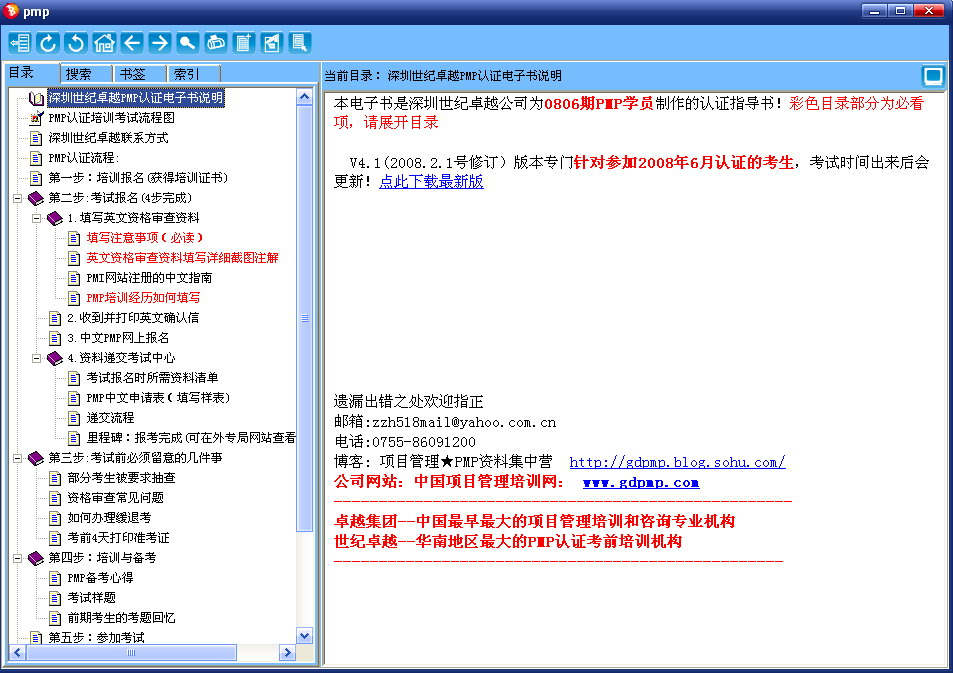The image size is (953, 673).
Task: Open 考试报名时所需资料清单 item
Action: [x=152, y=378]
